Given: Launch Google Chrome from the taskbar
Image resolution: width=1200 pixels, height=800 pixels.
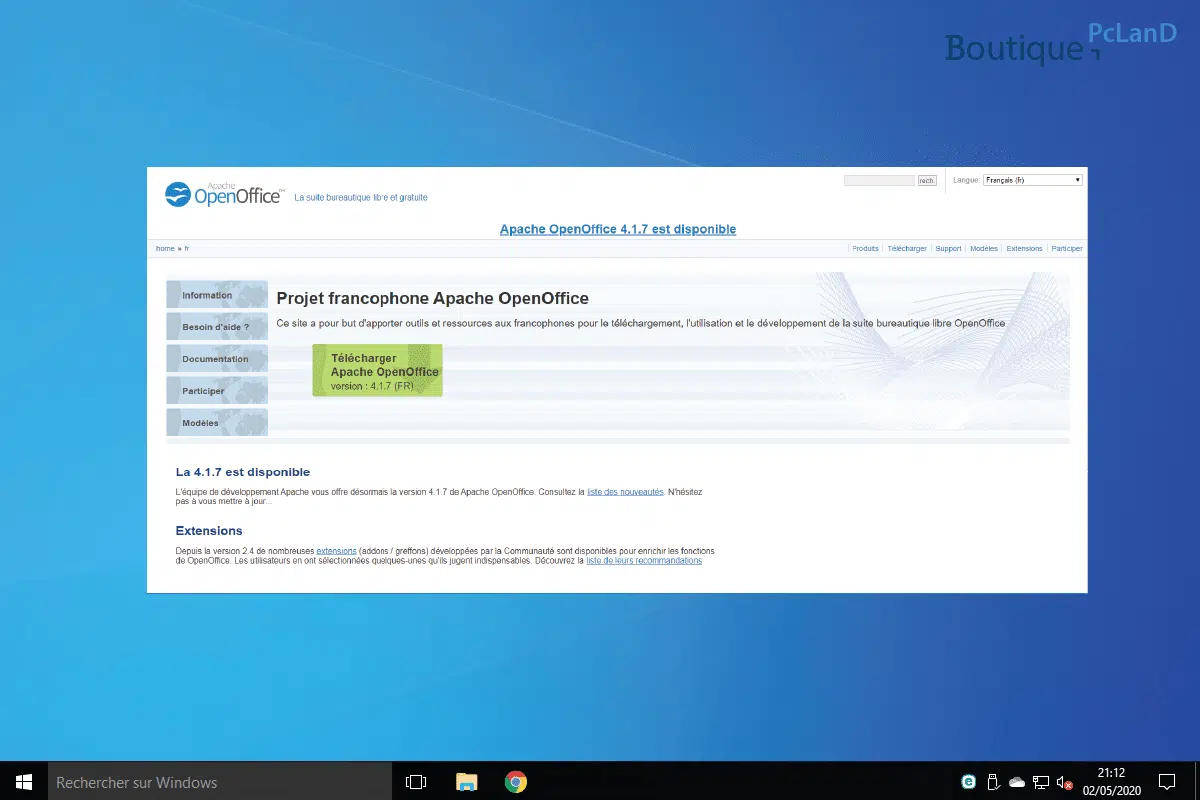Looking at the screenshot, I should 516,781.
